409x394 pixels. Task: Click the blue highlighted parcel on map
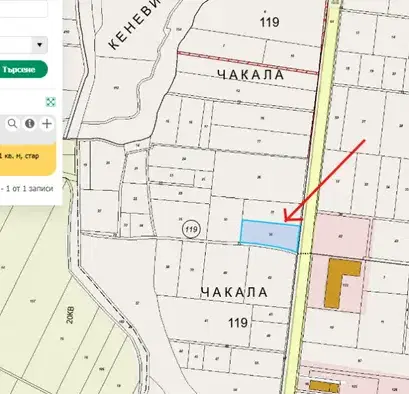tap(270, 235)
